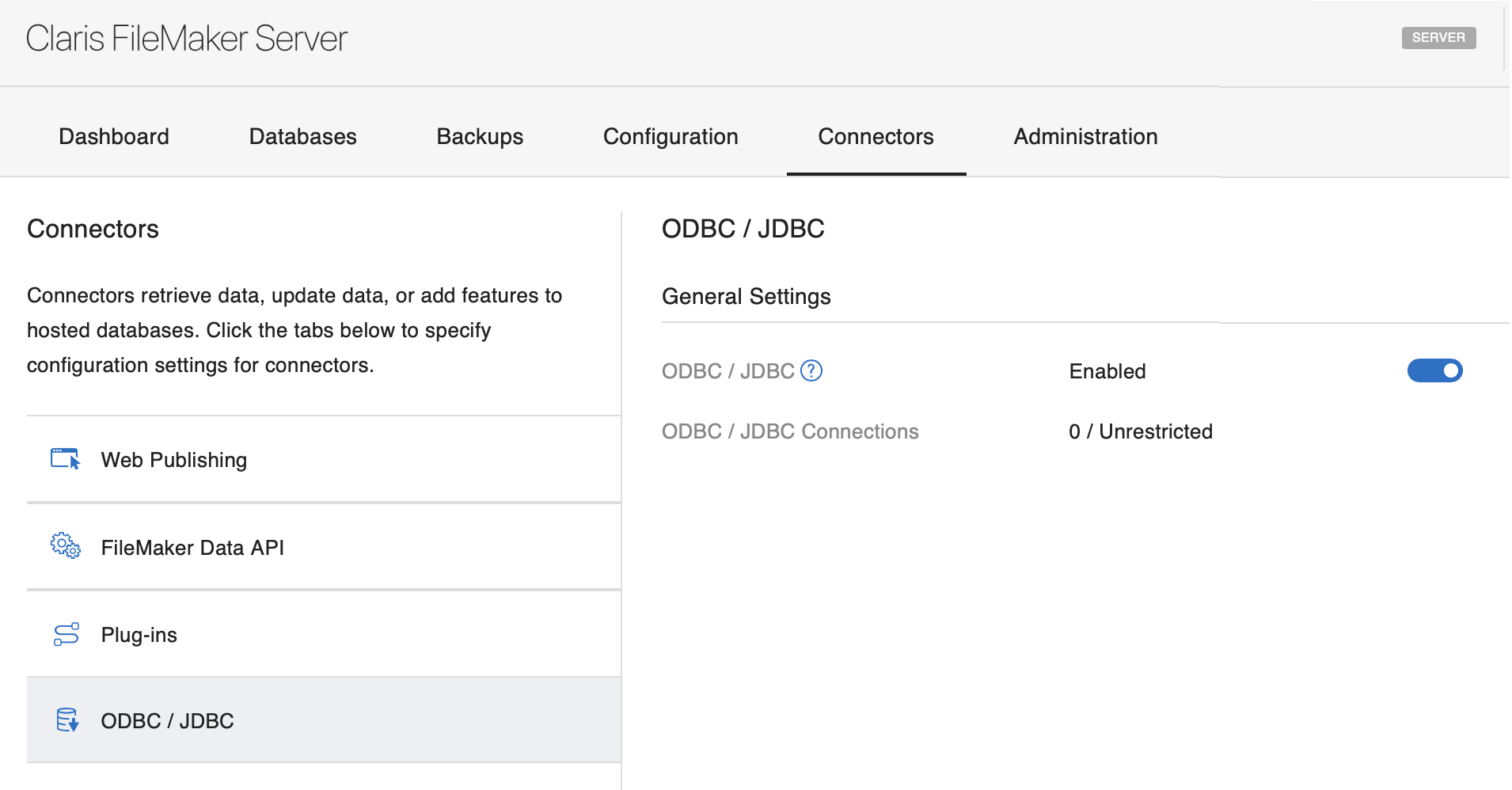Select Web Publishing in the connectors list
This screenshot has width=1512, height=790.
(x=174, y=460)
